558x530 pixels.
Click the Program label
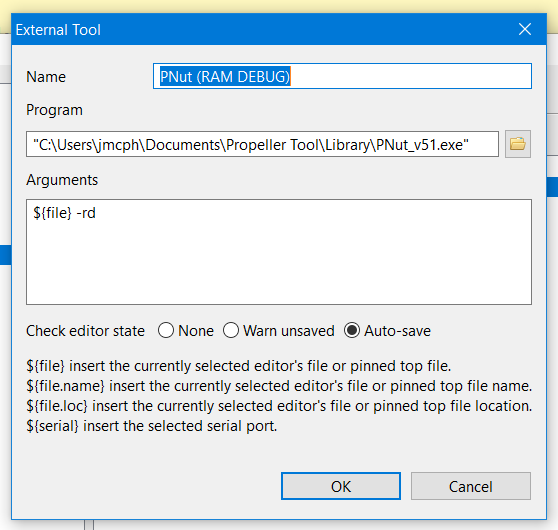tap(54, 110)
